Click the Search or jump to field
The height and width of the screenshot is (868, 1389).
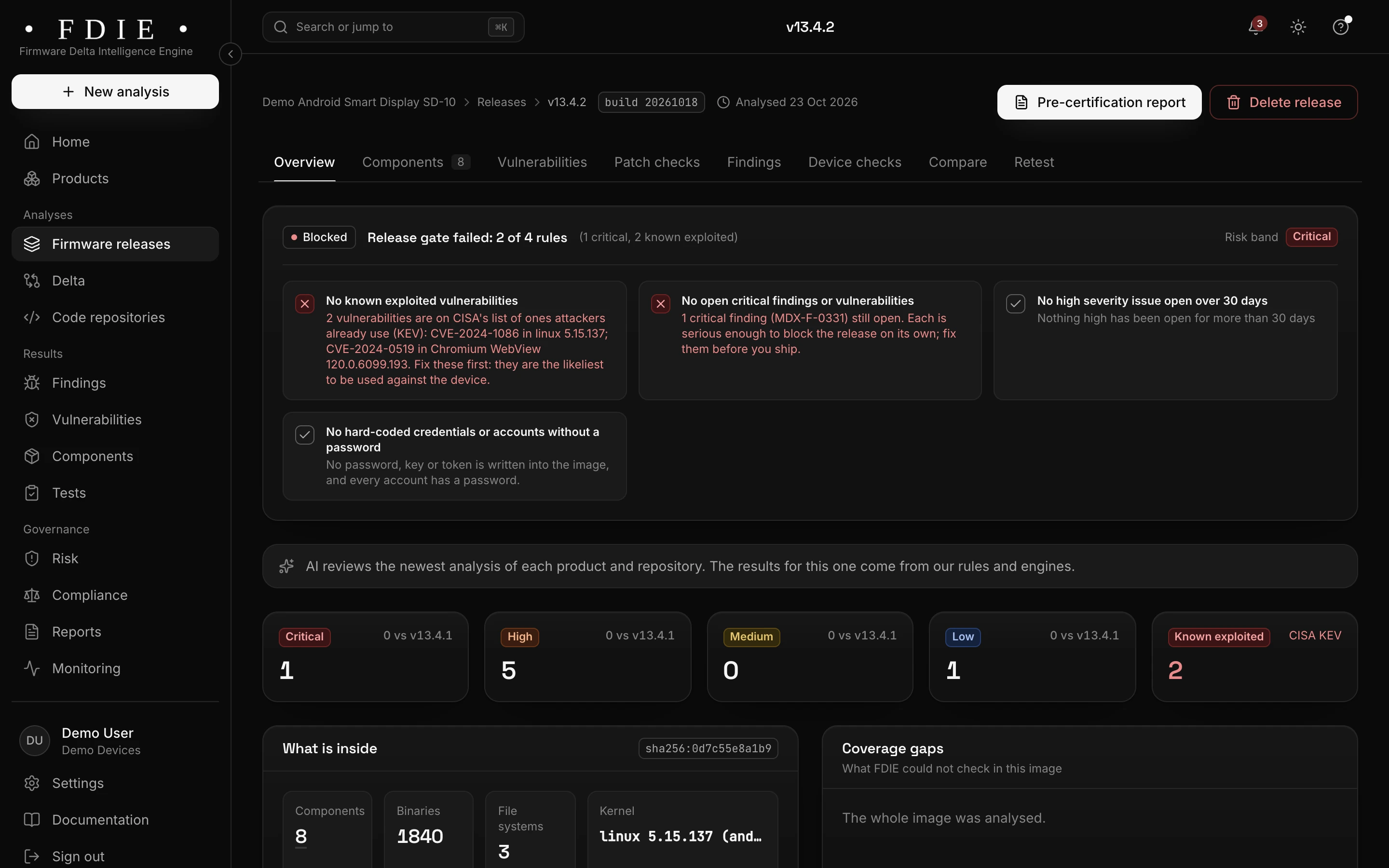pyautogui.click(x=393, y=27)
